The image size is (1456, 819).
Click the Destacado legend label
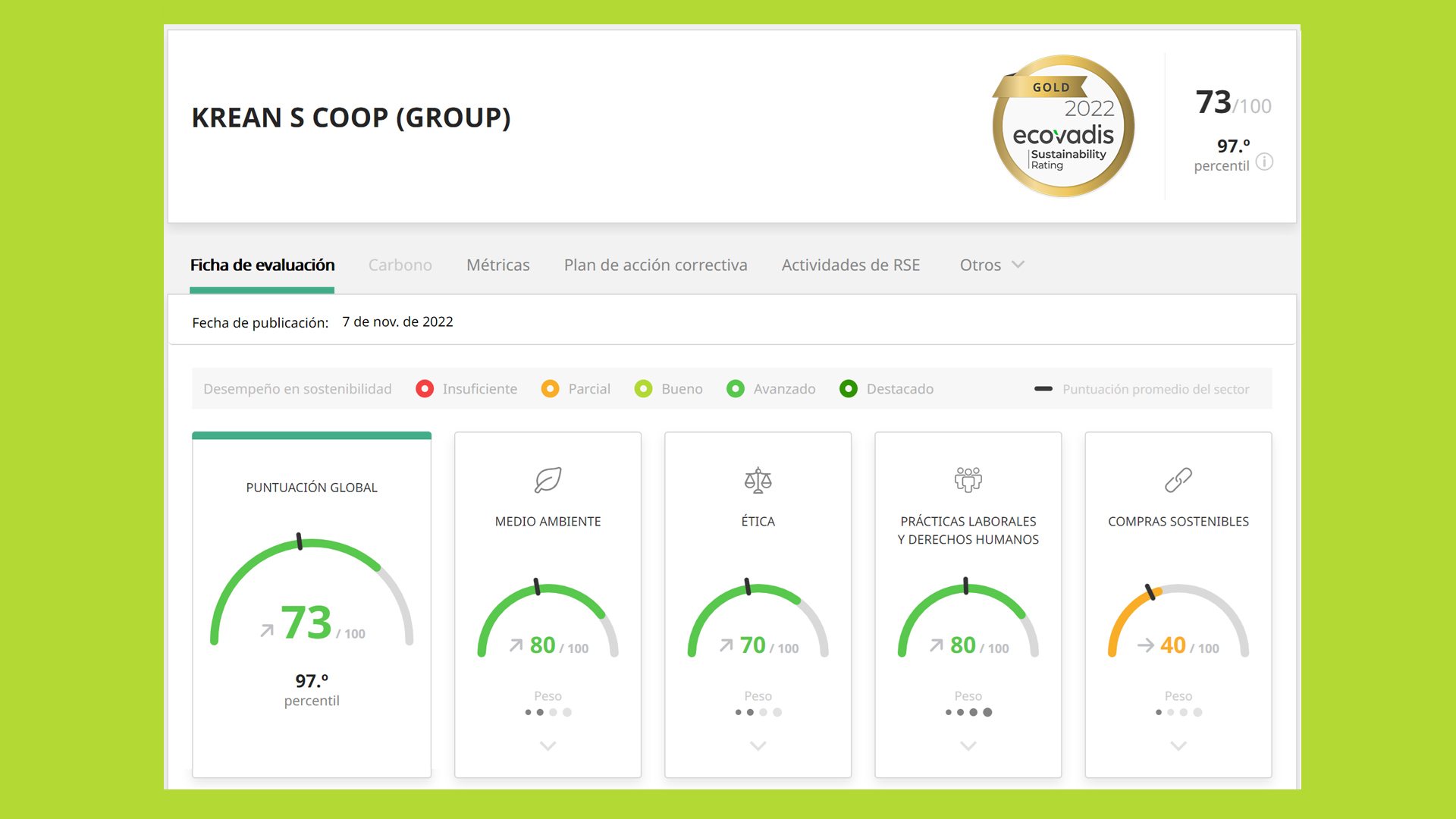tap(899, 389)
